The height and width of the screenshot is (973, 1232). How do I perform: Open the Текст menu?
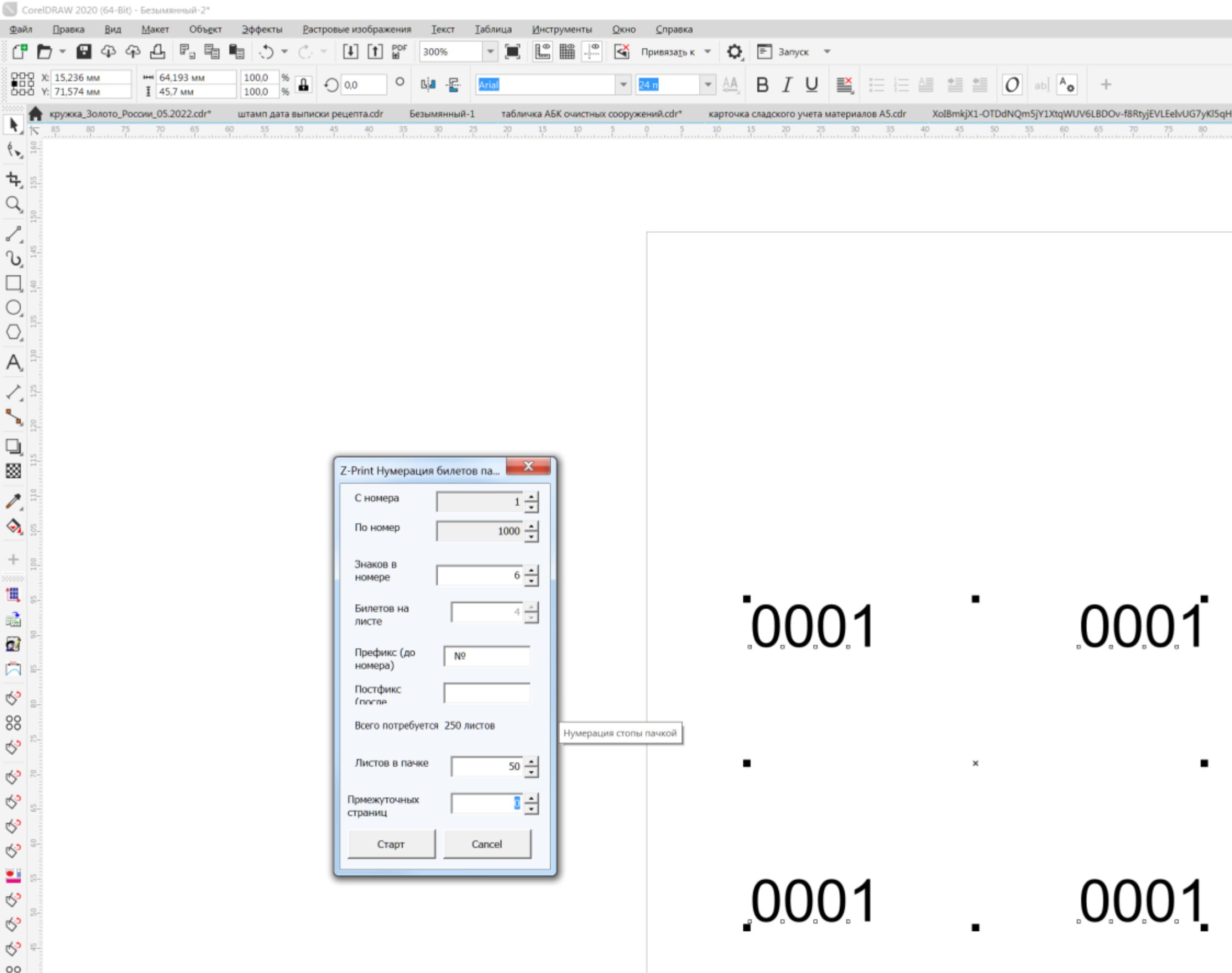pos(443,29)
